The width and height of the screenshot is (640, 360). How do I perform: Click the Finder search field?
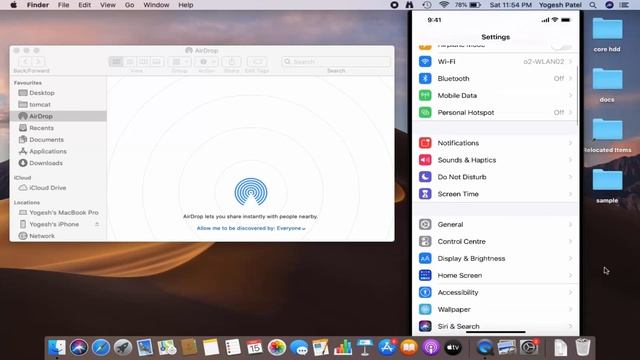pos(336,62)
